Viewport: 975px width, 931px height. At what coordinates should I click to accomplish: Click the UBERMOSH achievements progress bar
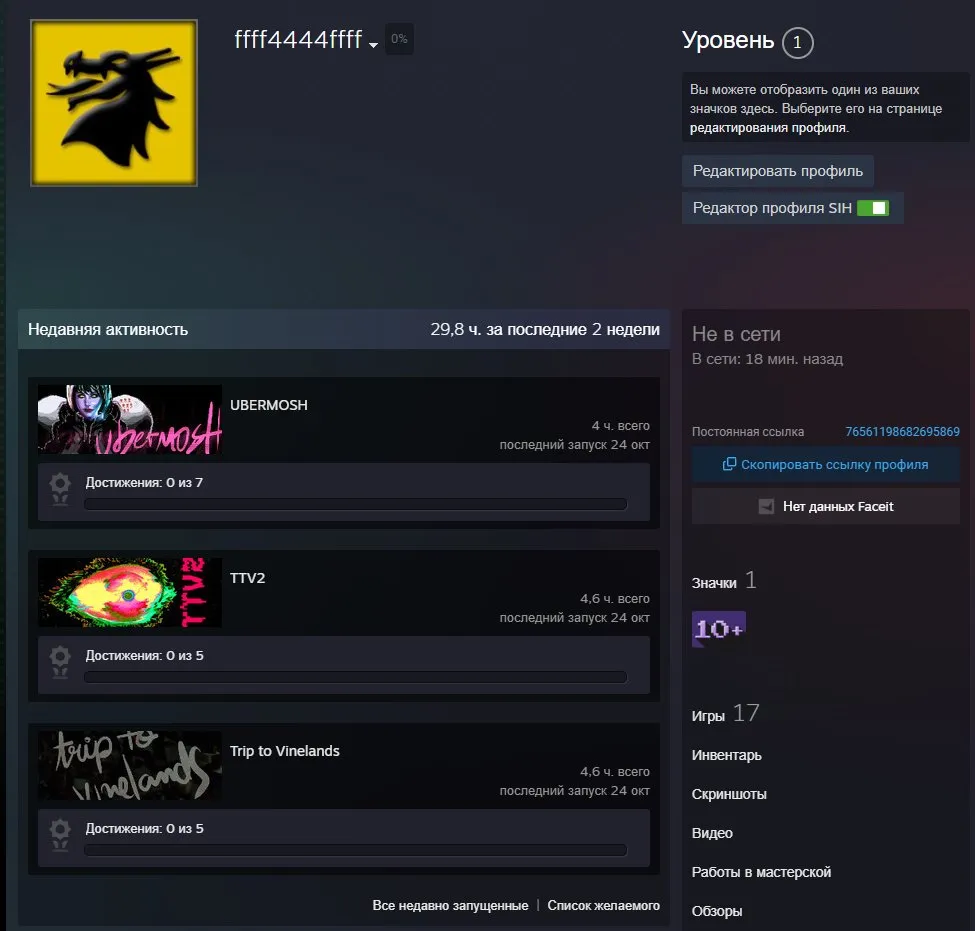pos(355,504)
